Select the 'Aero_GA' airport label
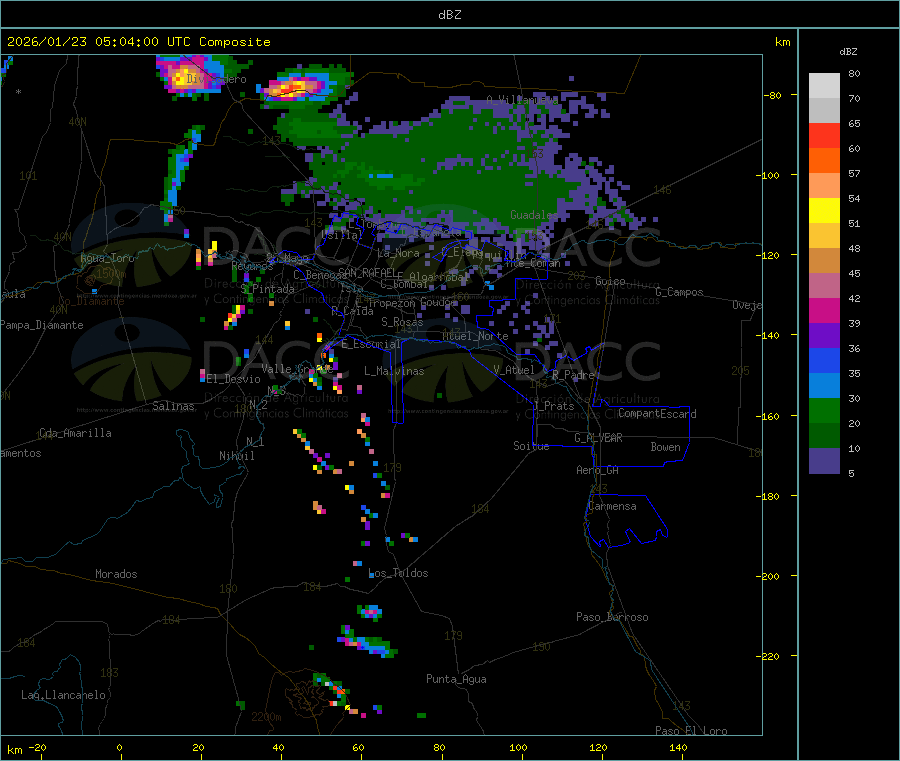The width and height of the screenshot is (900, 761). pyautogui.click(x=598, y=470)
